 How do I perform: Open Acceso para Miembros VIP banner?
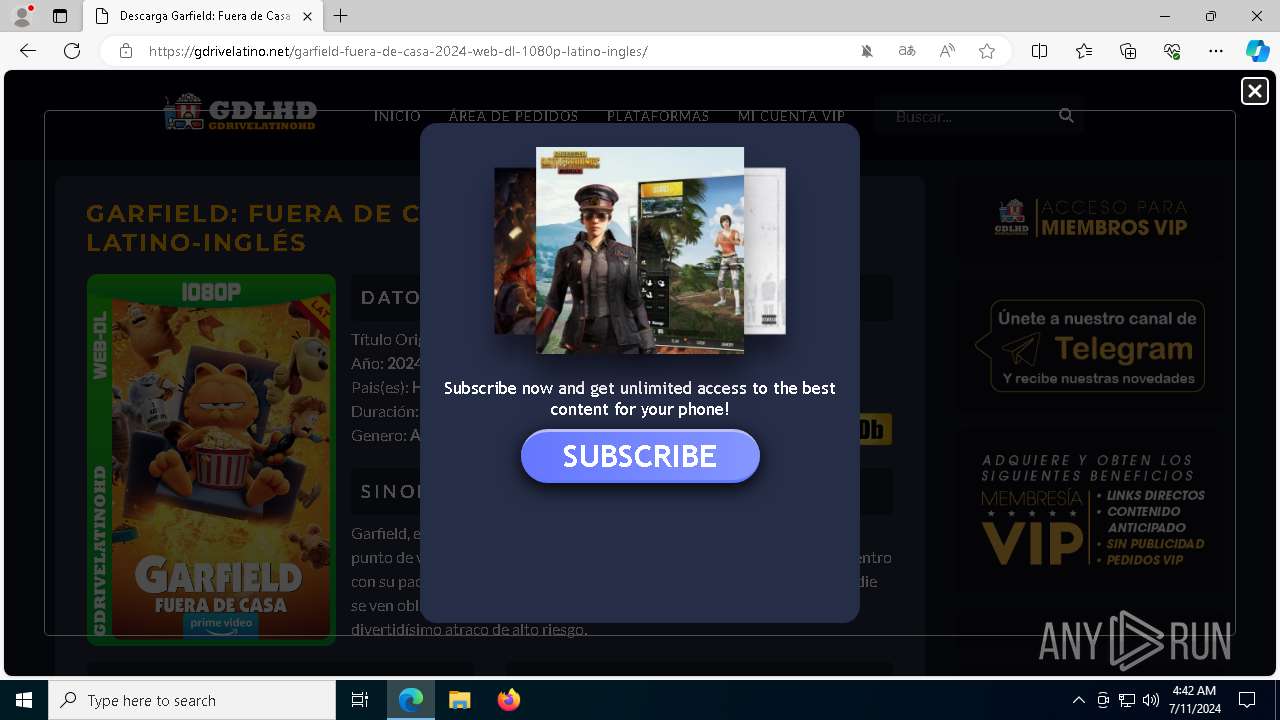(1091, 217)
